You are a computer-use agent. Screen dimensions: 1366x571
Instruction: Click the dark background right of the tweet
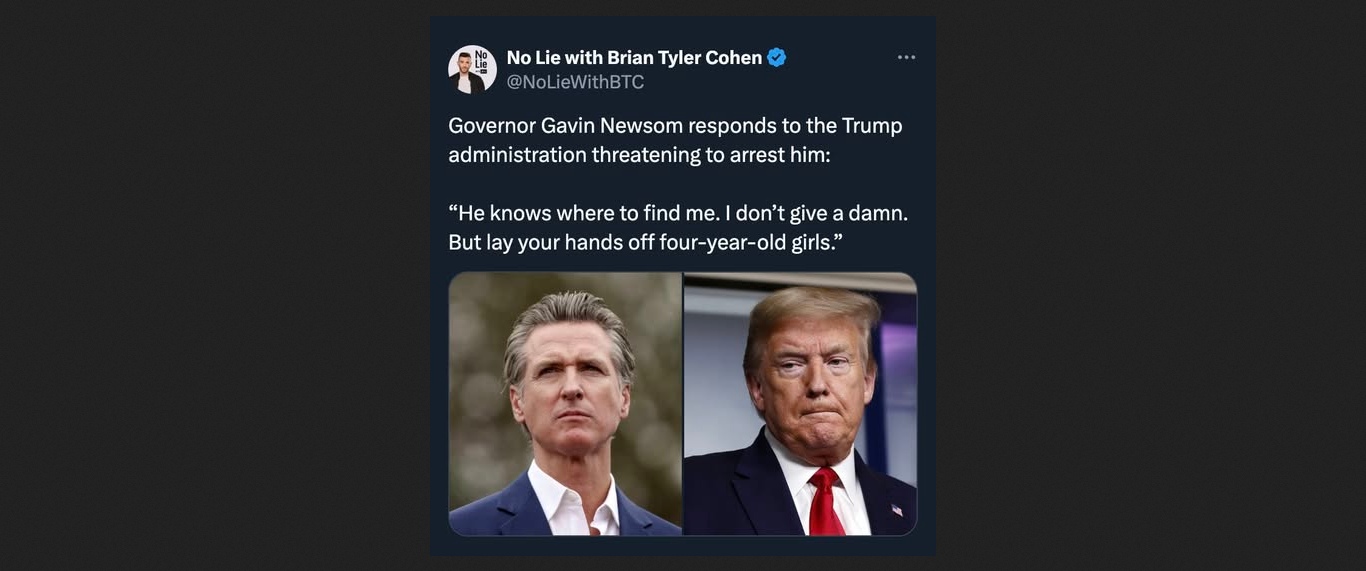[1150, 285]
